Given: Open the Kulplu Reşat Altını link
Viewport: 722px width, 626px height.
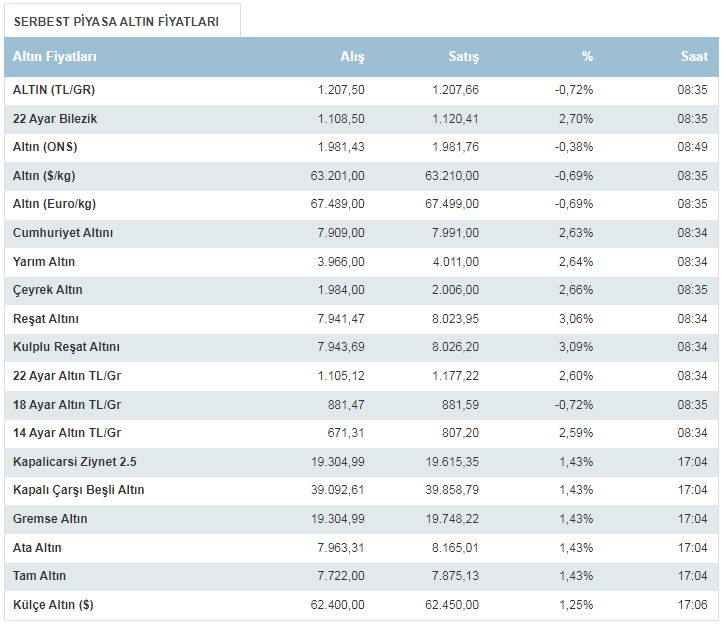Looking at the screenshot, I should coord(66,347).
